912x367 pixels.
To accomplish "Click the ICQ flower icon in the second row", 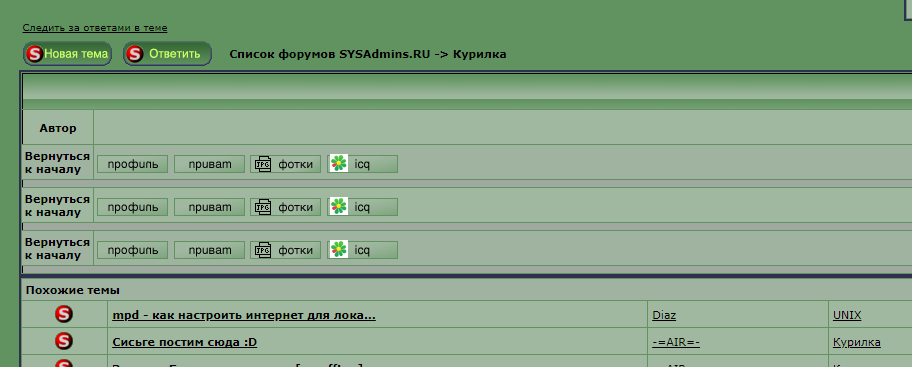I will (338, 206).
